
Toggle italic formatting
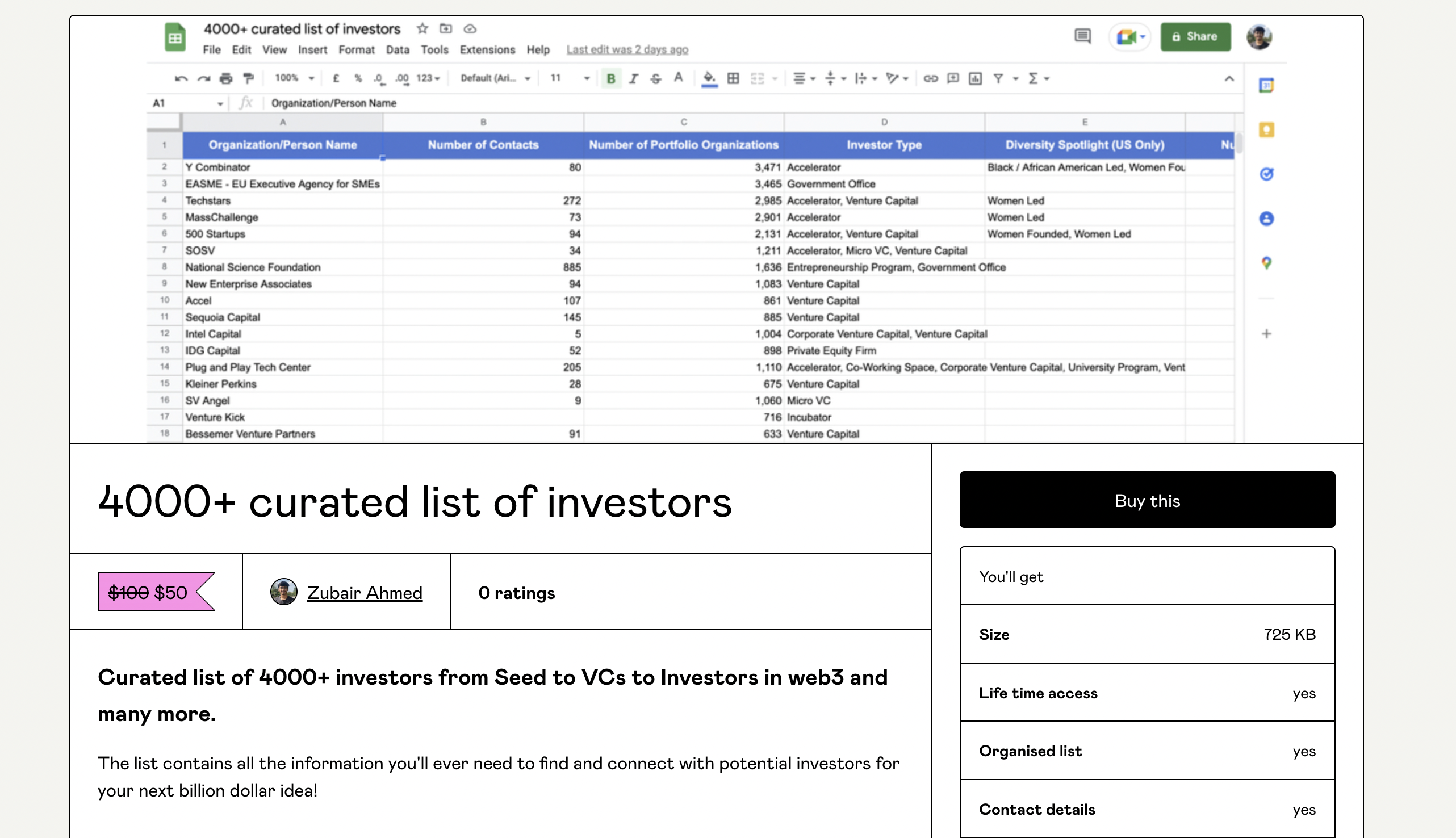(x=634, y=78)
